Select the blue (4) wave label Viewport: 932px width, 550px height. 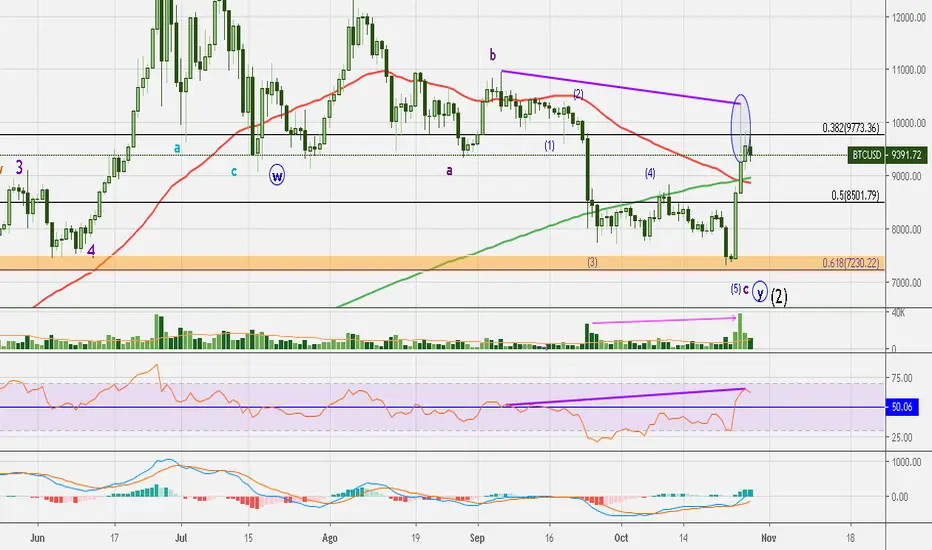coord(650,173)
